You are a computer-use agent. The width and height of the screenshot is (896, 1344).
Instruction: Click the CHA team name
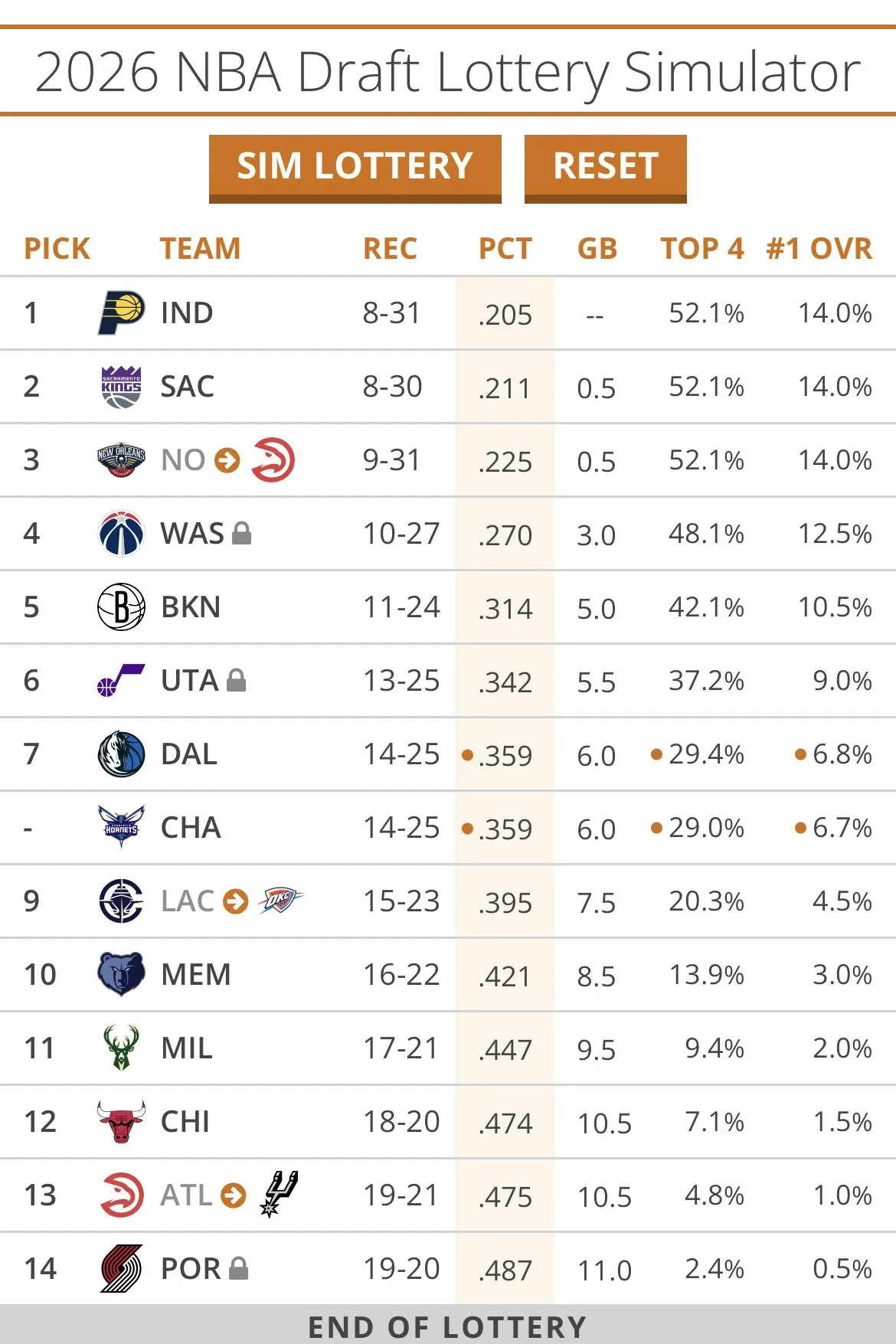(x=191, y=828)
